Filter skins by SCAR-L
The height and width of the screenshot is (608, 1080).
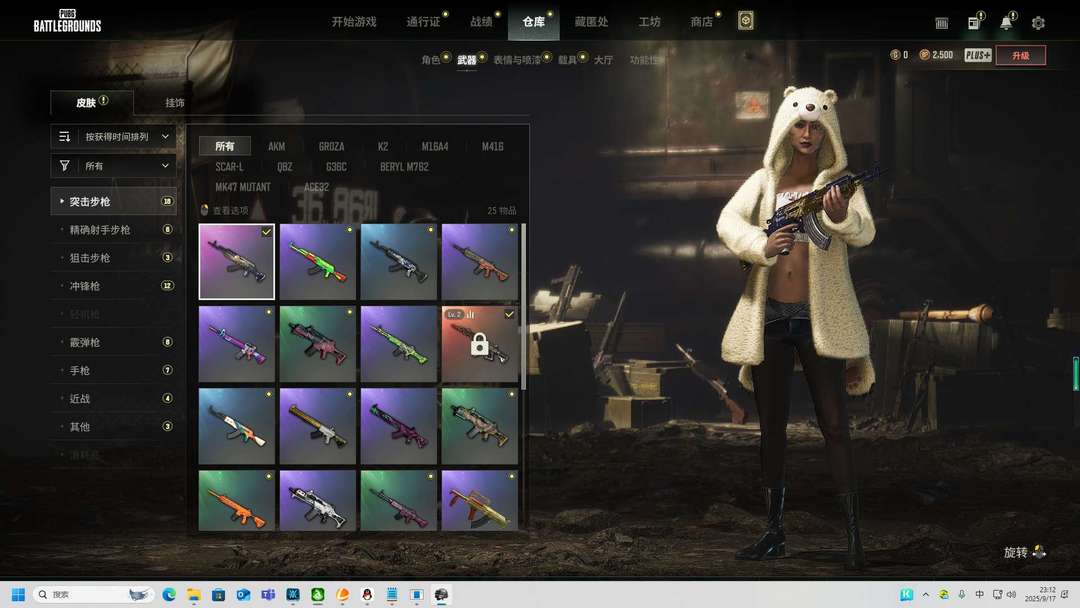[x=229, y=167]
